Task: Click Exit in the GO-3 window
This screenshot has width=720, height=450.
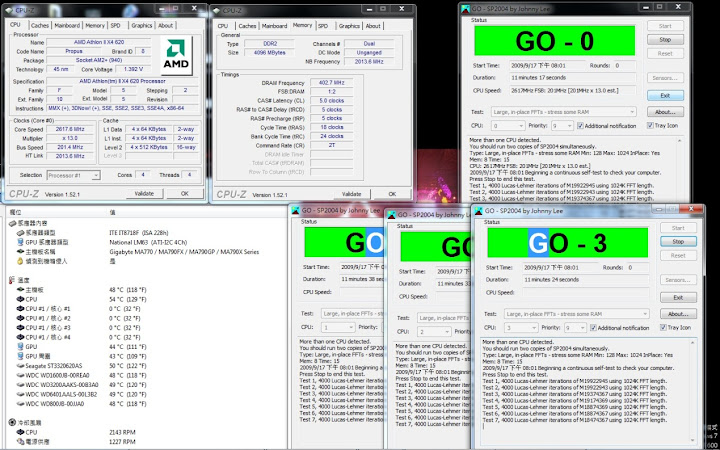Action: [x=678, y=298]
